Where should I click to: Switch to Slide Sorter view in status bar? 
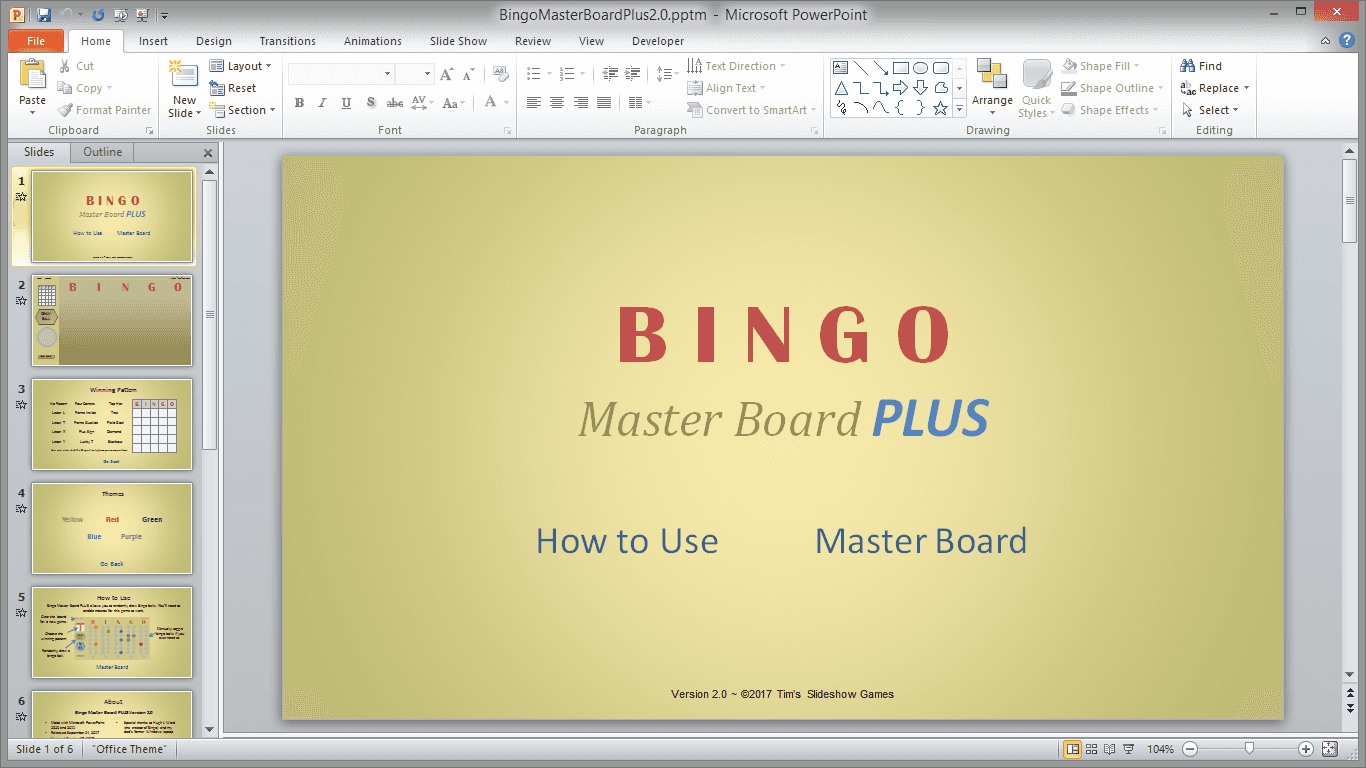pyautogui.click(x=1092, y=749)
